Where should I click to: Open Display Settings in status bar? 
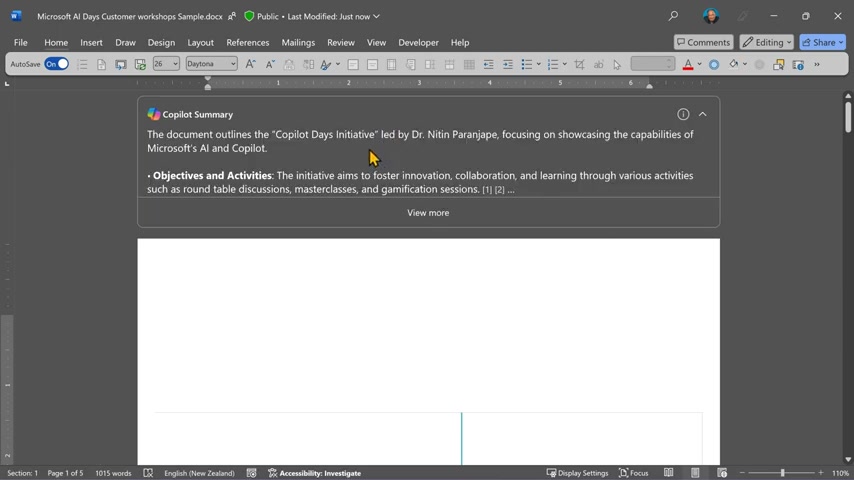tap(577, 473)
